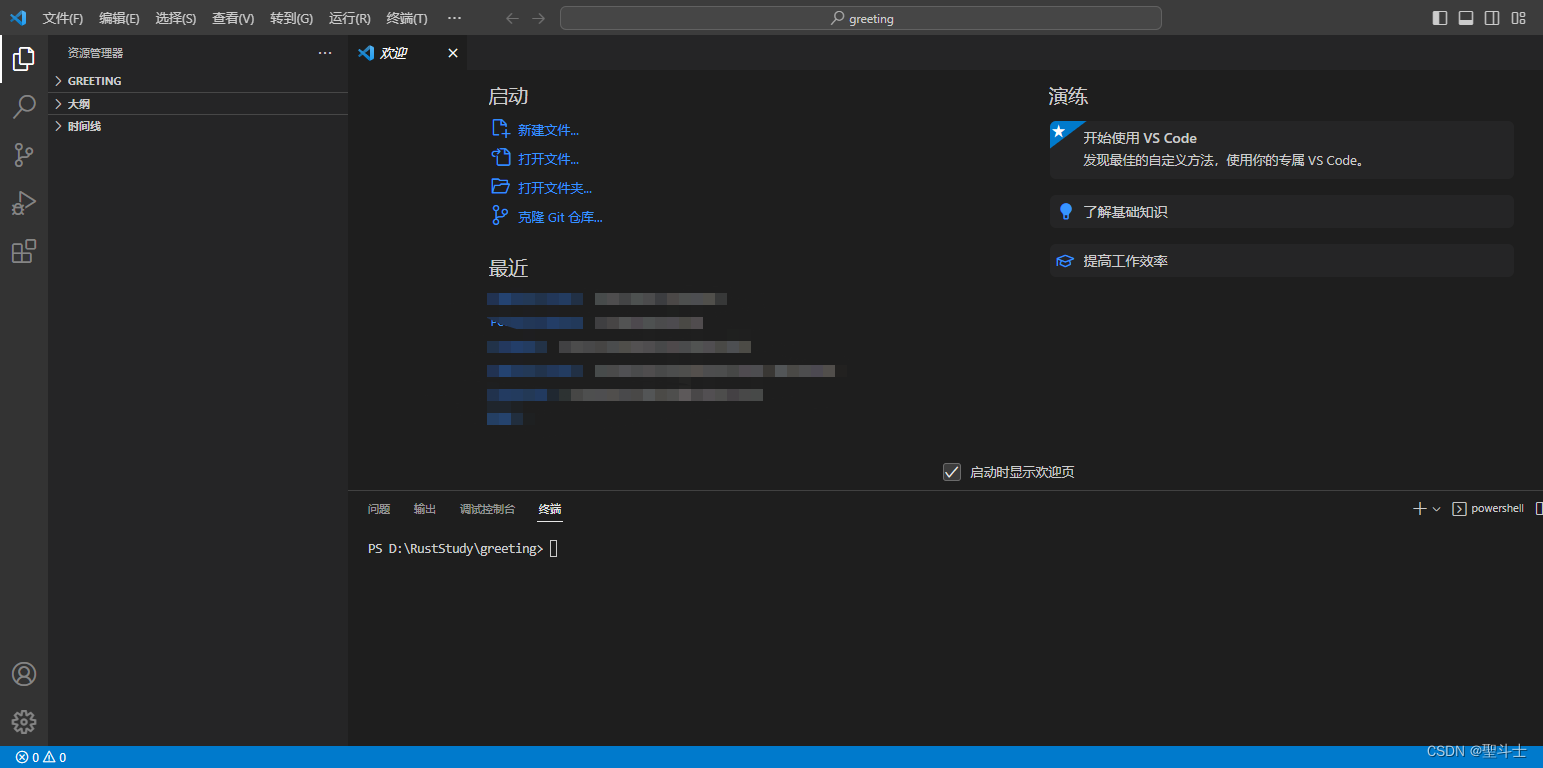Screen dimensions: 1543x768
Task: Open the 开始使用 VS Code walkthrough card
Action: (x=1281, y=150)
